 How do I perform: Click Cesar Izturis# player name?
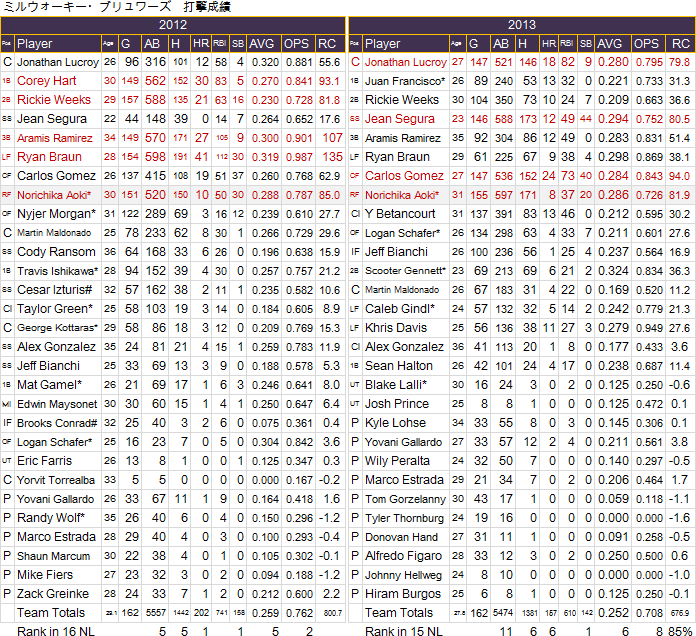(x=55, y=290)
